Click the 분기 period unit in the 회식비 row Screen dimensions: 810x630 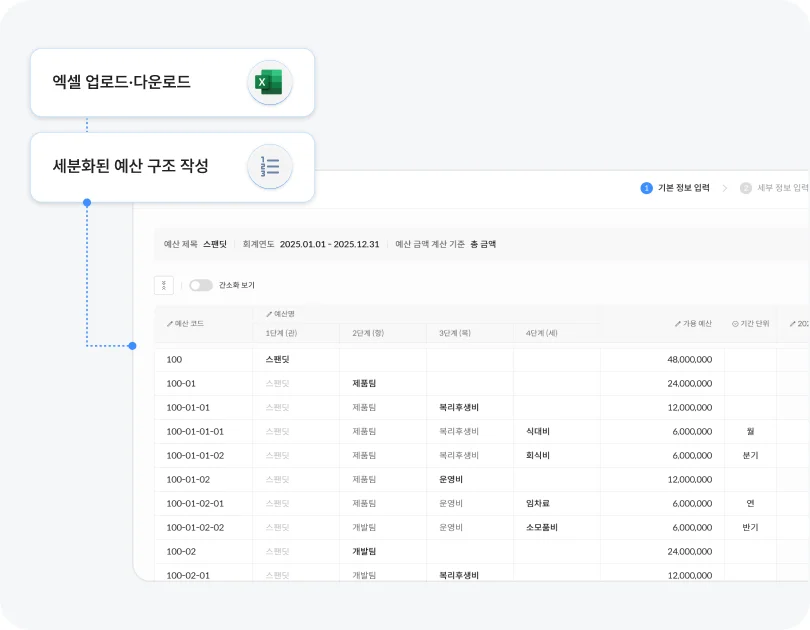click(x=750, y=455)
